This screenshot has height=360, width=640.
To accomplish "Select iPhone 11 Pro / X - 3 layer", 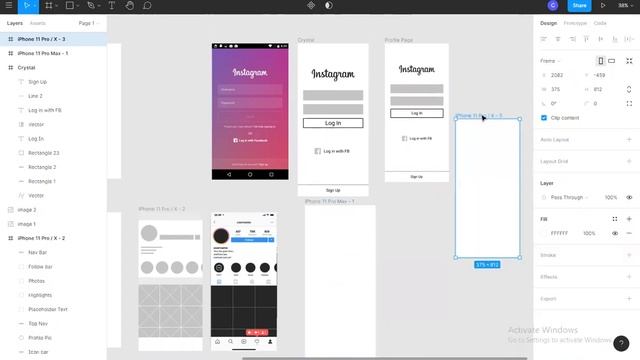I will coord(53,39).
